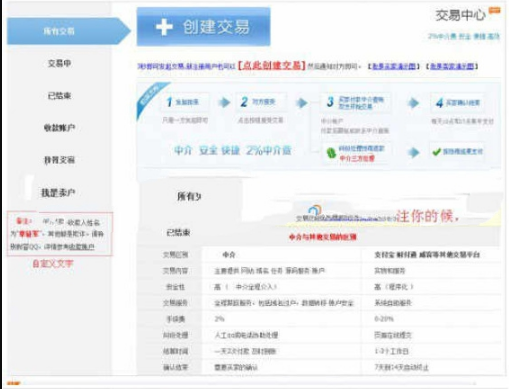This screenshot has height=389, width=509.
Task: Click the step 1 box in the flow
Action: click(x=186, y=102)
